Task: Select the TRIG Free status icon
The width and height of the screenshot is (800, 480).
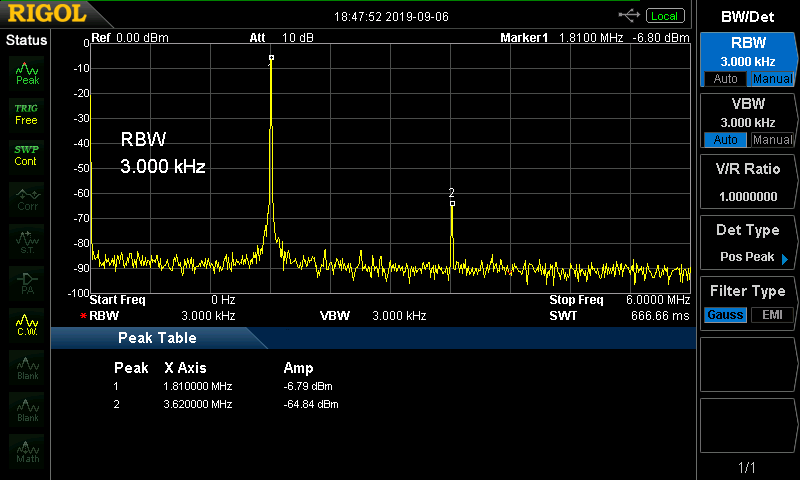Action: pos(26,113)
